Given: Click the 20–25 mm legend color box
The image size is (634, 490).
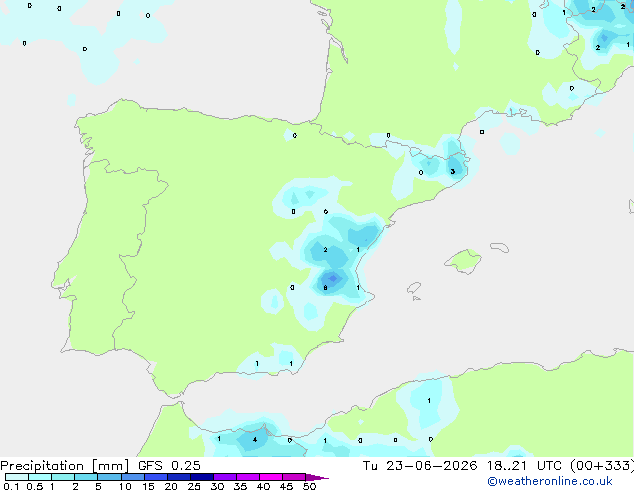Looking at the screenshot, I should click(x=179, y=477).
